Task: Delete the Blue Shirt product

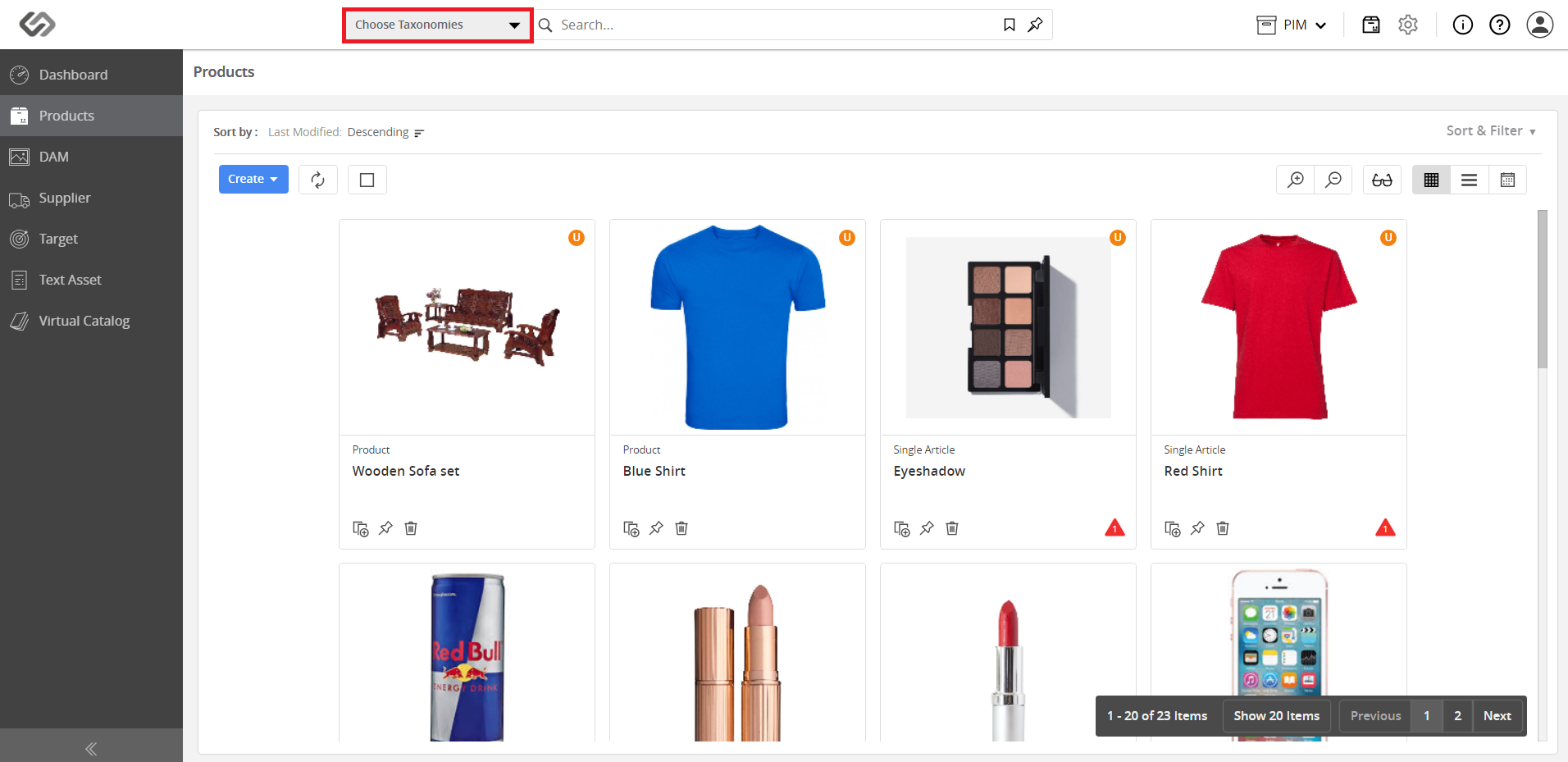Action: point(681,528)
